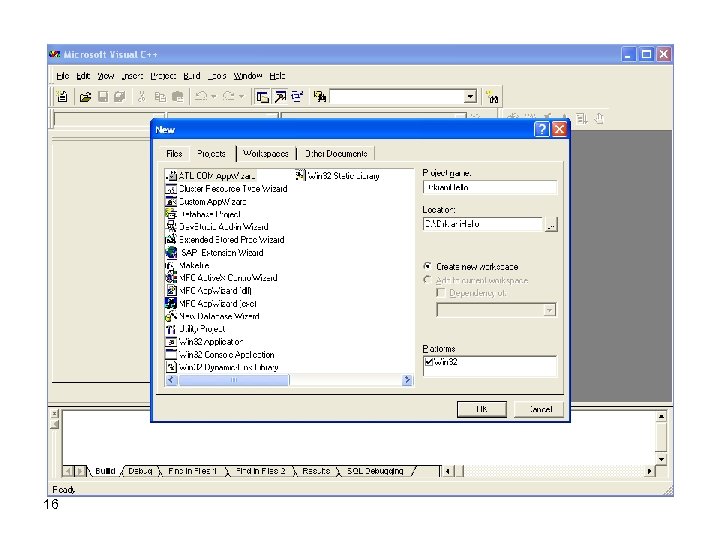Viewport: 720px width, 540px height.
Task: Select Custom AppWizard project type
Action: click(206, 202)
